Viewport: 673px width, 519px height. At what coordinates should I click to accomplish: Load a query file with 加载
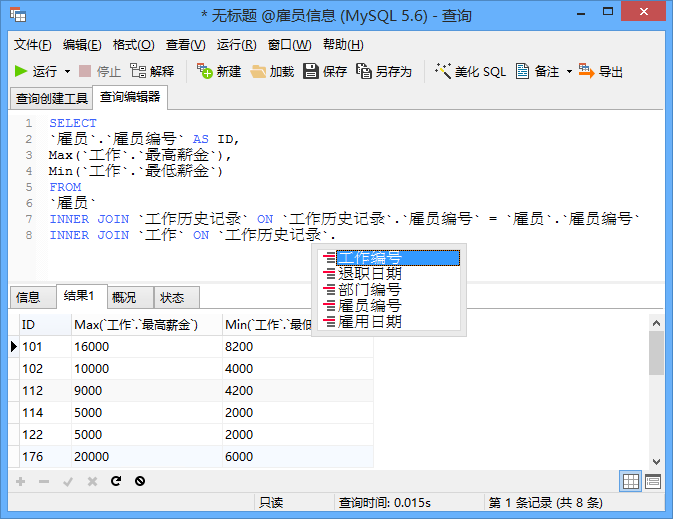[x=272, y=71]
